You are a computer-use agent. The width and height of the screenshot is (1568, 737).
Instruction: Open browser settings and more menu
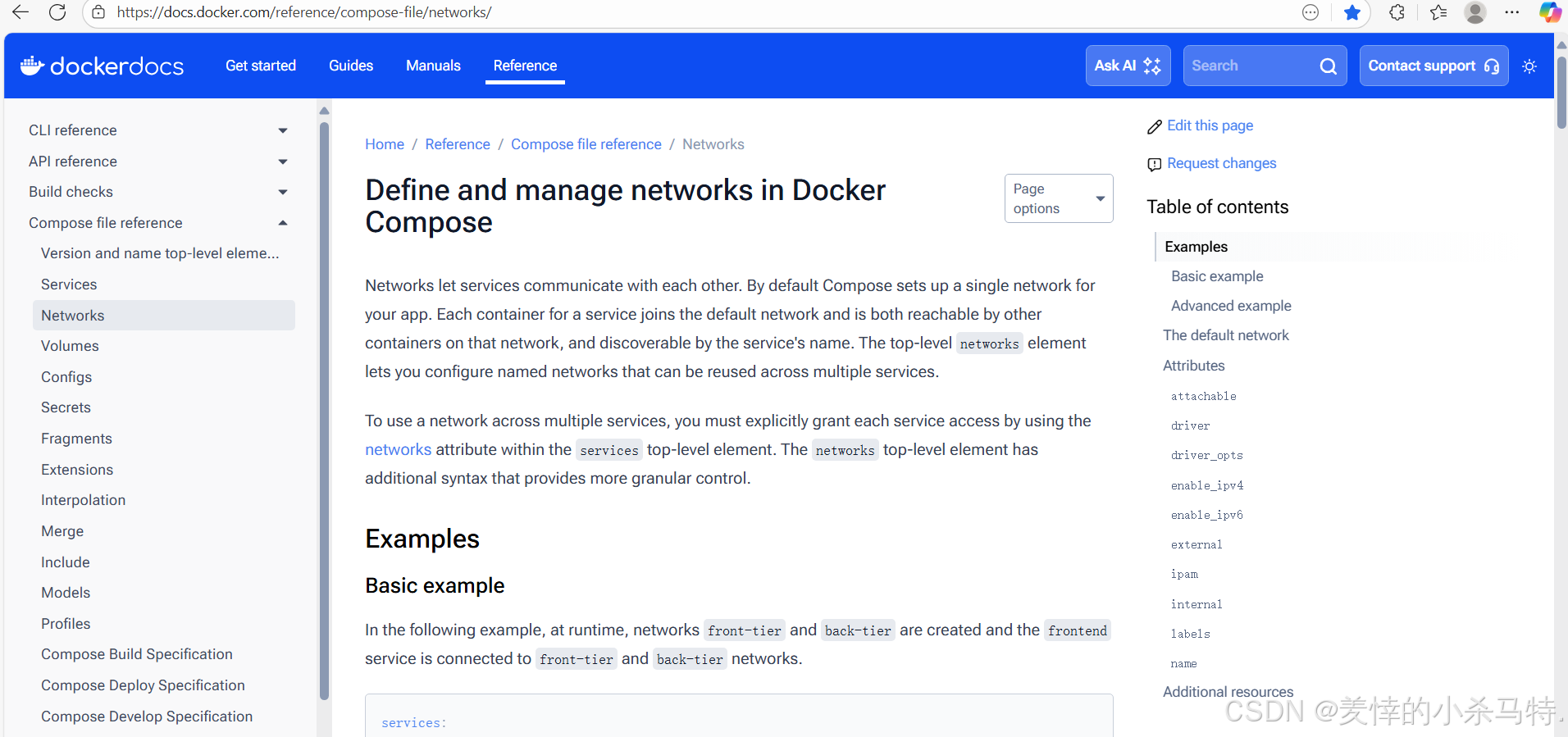coord(1512,12)
